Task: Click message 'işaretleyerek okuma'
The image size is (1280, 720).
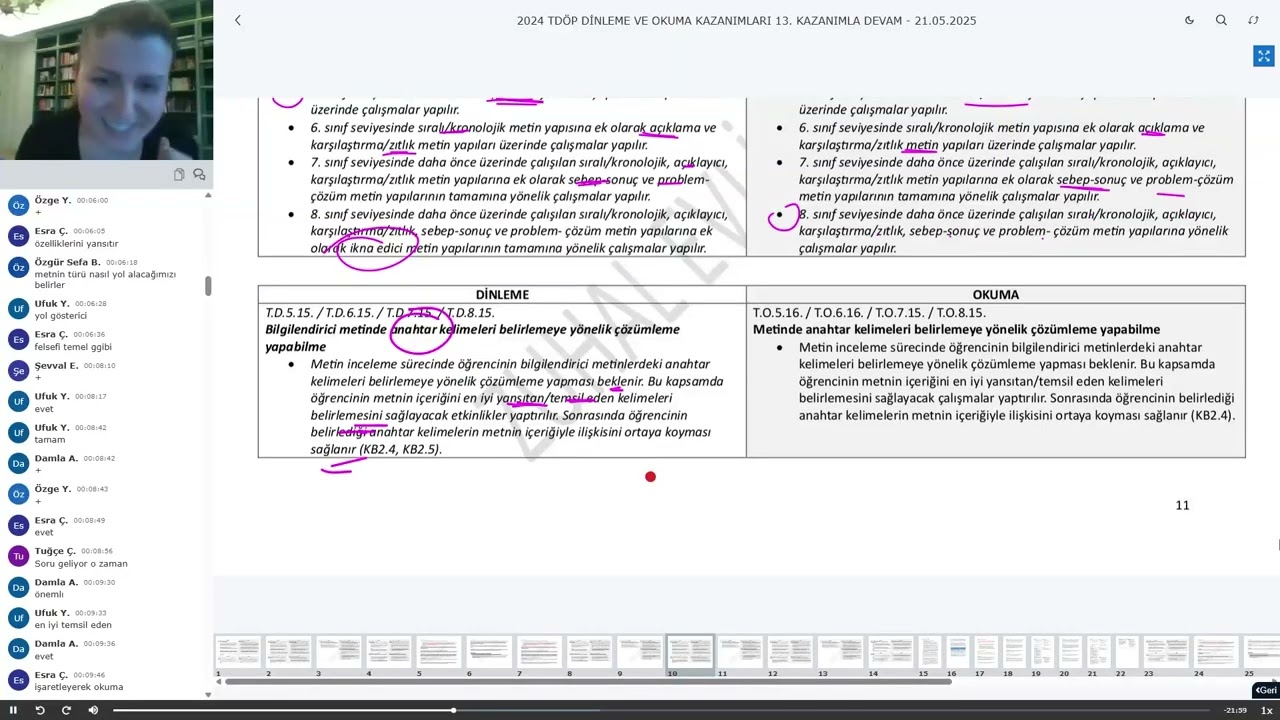Action: [x=79, y=687]
